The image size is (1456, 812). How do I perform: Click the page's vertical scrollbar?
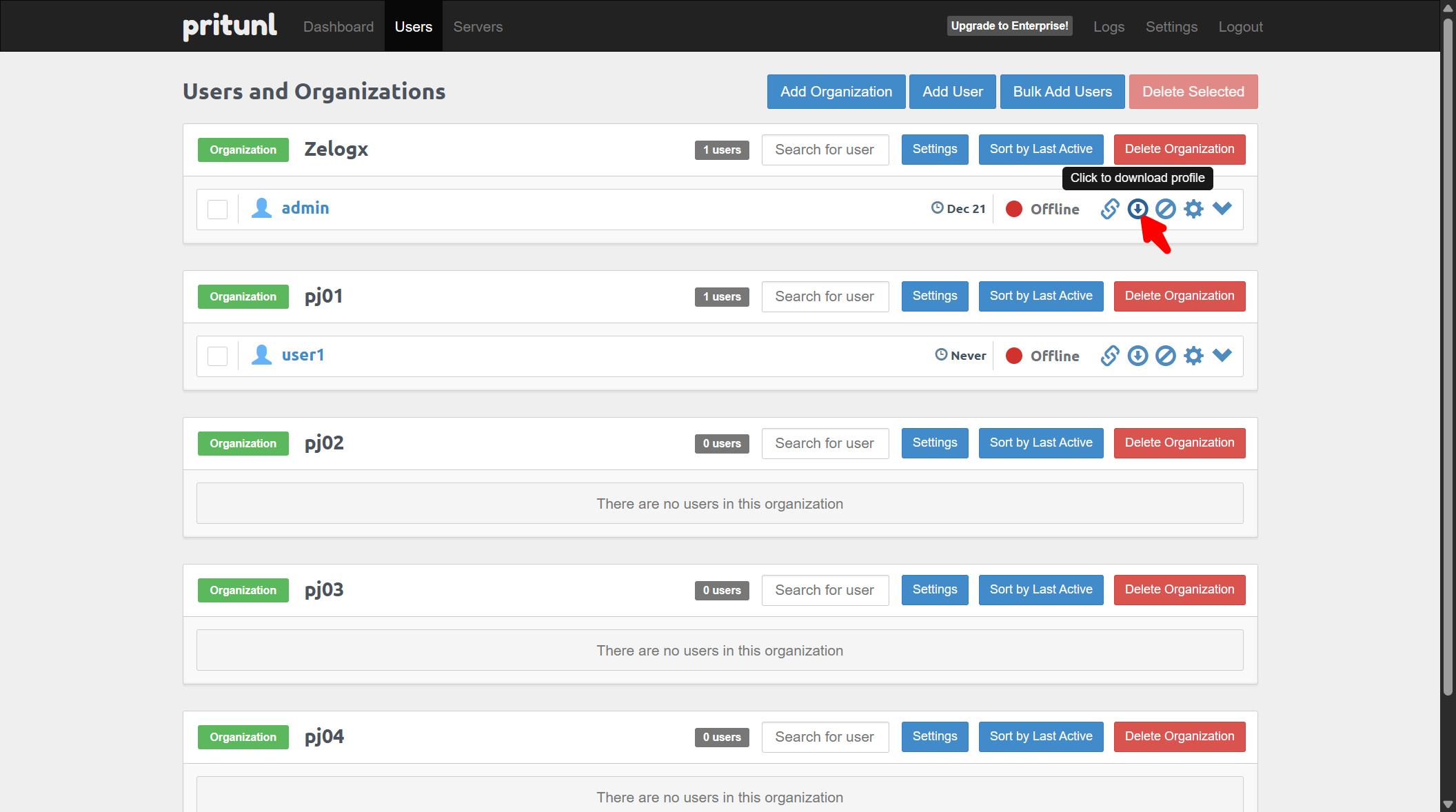coord(1448,345)
